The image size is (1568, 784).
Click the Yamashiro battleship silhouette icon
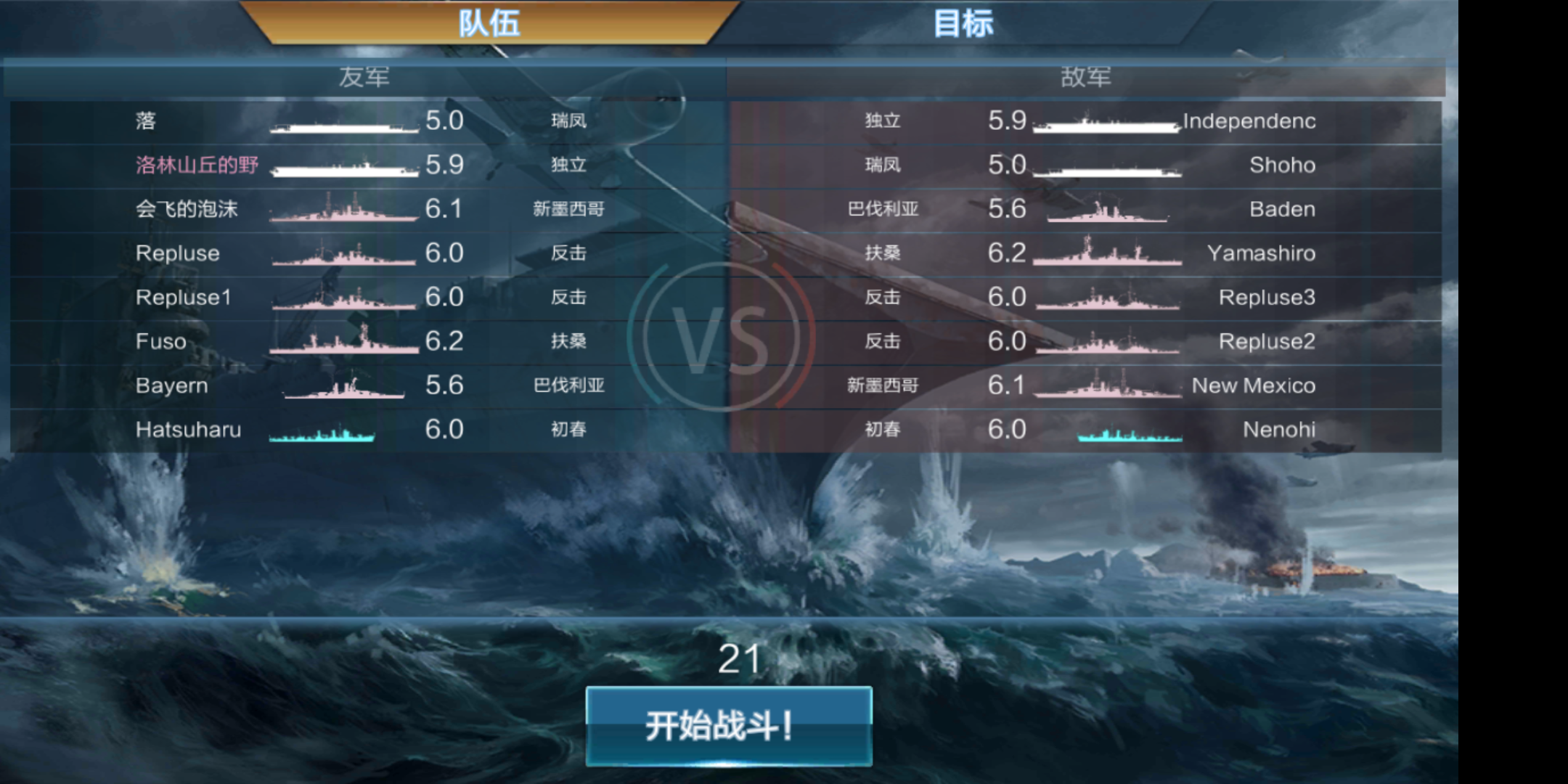1108,251
